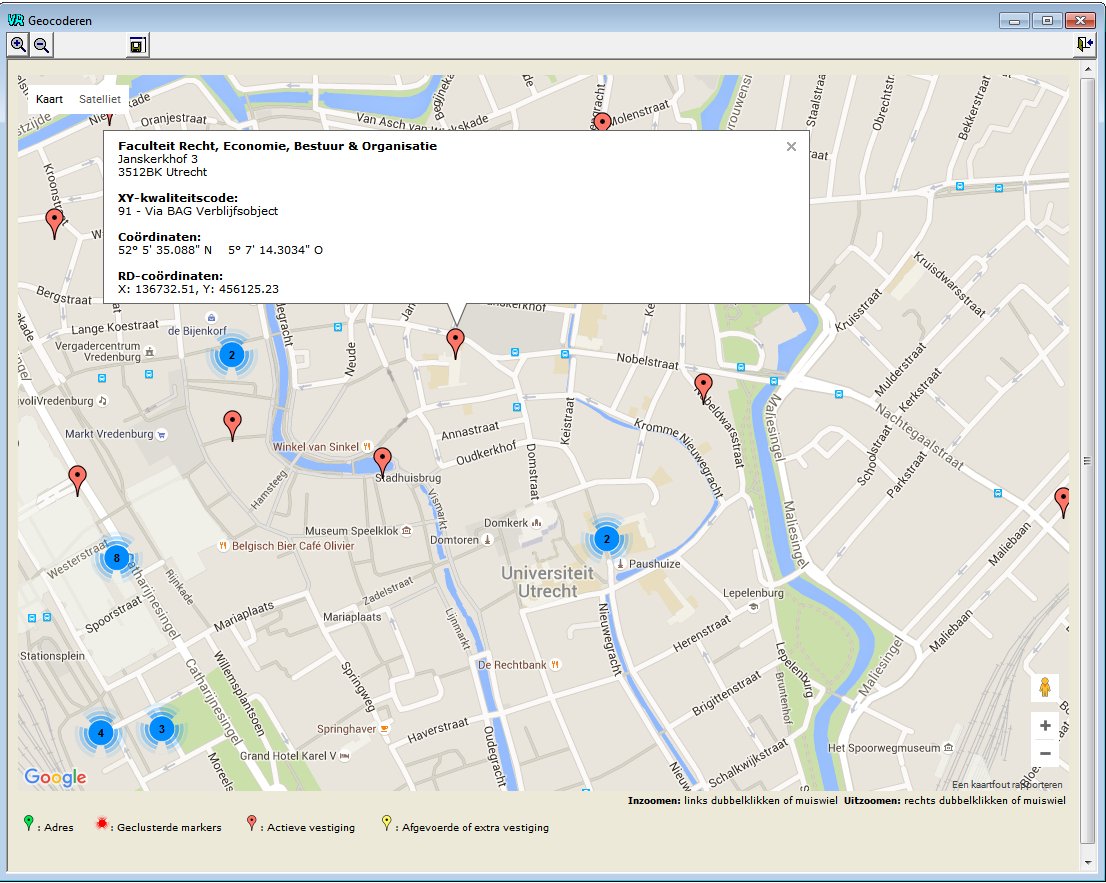The image size is (1106, 883).
Task: Click the save map toolbar icon
Action: tap(137, 45)
